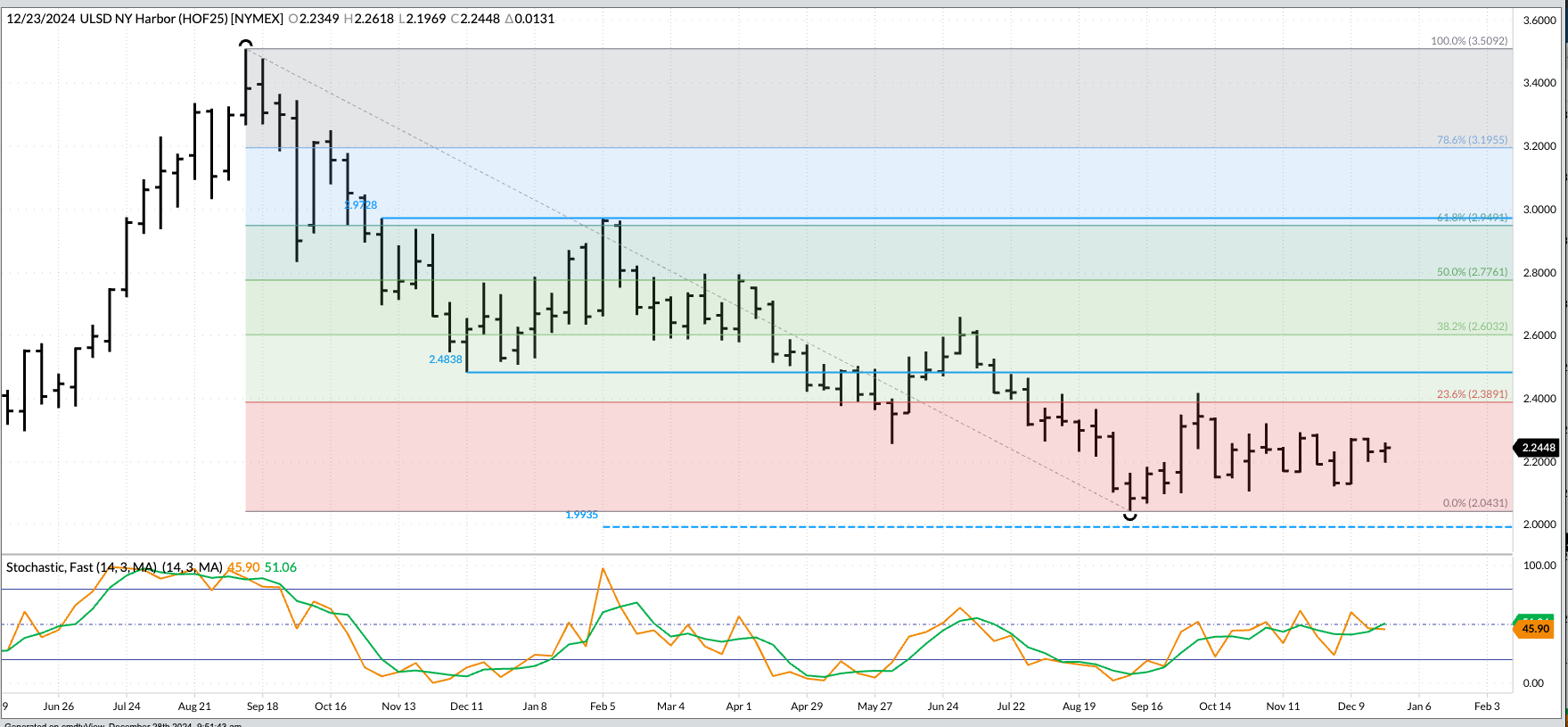This screenshot has height=727, width=1568.
Task: Select the 0.0% (2.0431) Fibonacci label
Action: 1474,503
